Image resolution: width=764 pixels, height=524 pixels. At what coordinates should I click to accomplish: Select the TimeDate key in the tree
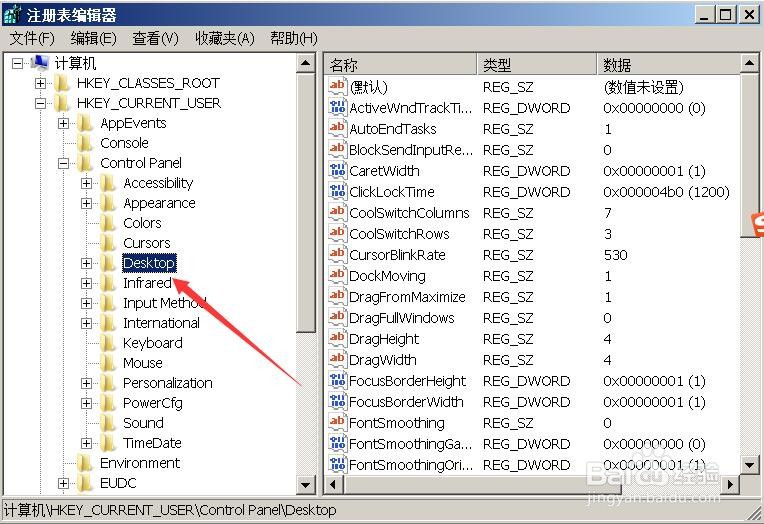click(x=152, y=443)
